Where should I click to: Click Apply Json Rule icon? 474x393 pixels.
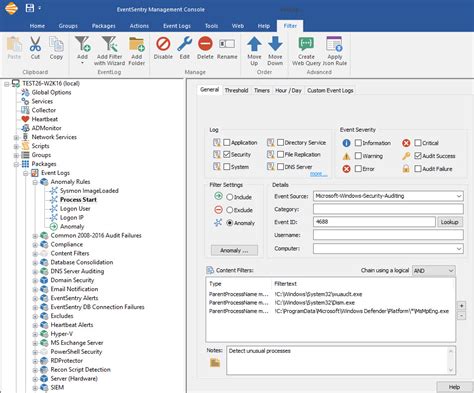tap(334, 44)
